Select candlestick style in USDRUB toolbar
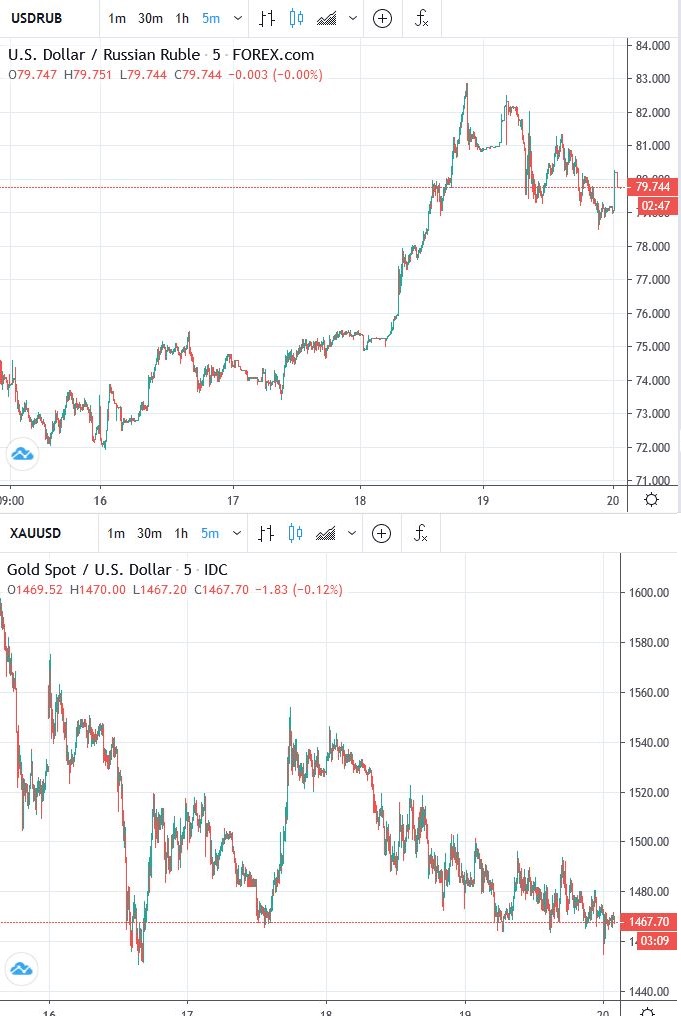Image resolution: width=681 pixels, height=1016 pixels. [296, 18]
